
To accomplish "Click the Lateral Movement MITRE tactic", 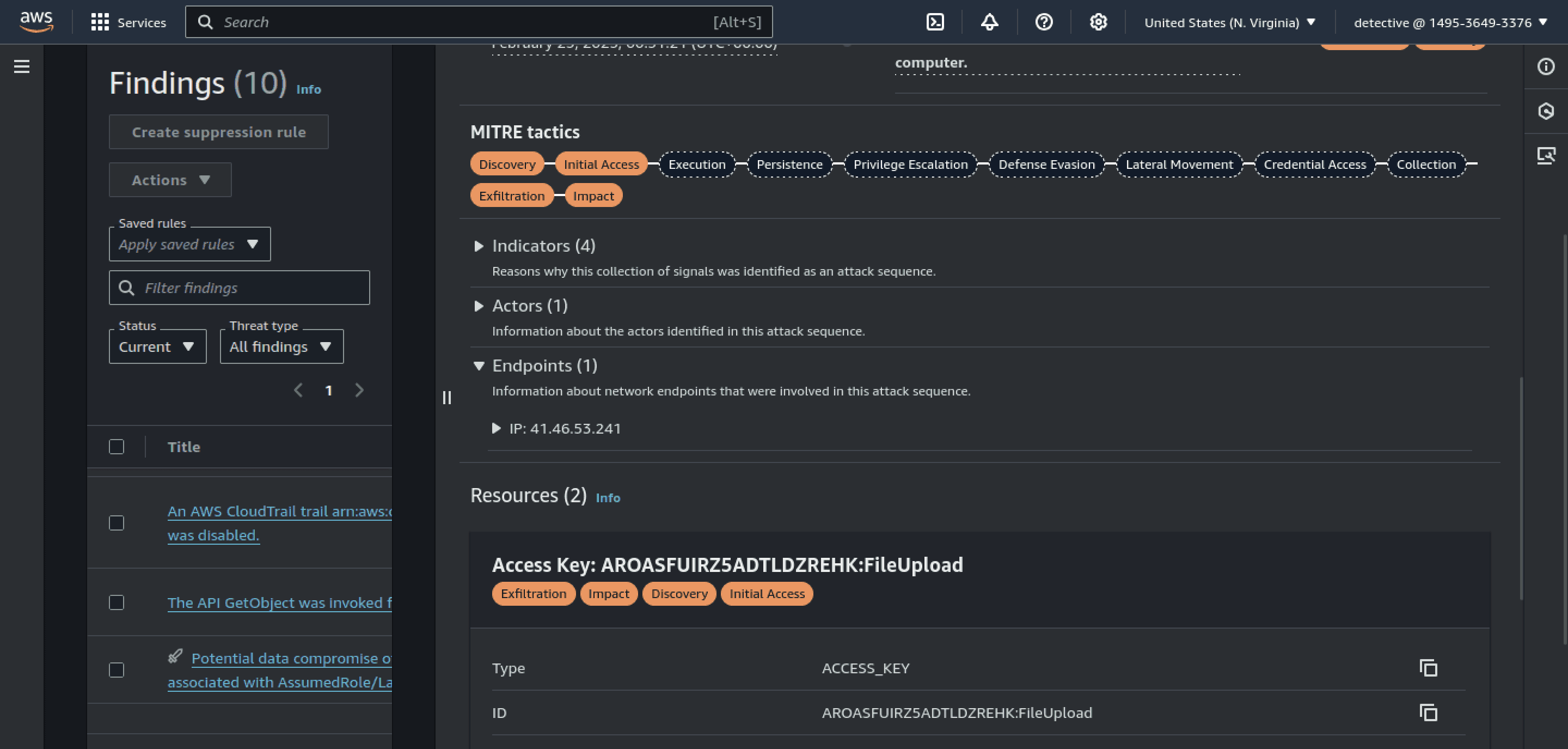I will [x=1179, y=165].
